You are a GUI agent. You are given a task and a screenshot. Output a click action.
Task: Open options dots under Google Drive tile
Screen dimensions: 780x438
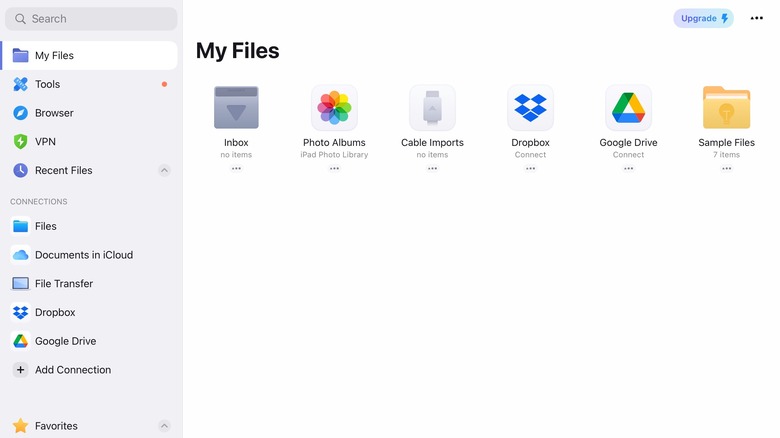[628, 168]
